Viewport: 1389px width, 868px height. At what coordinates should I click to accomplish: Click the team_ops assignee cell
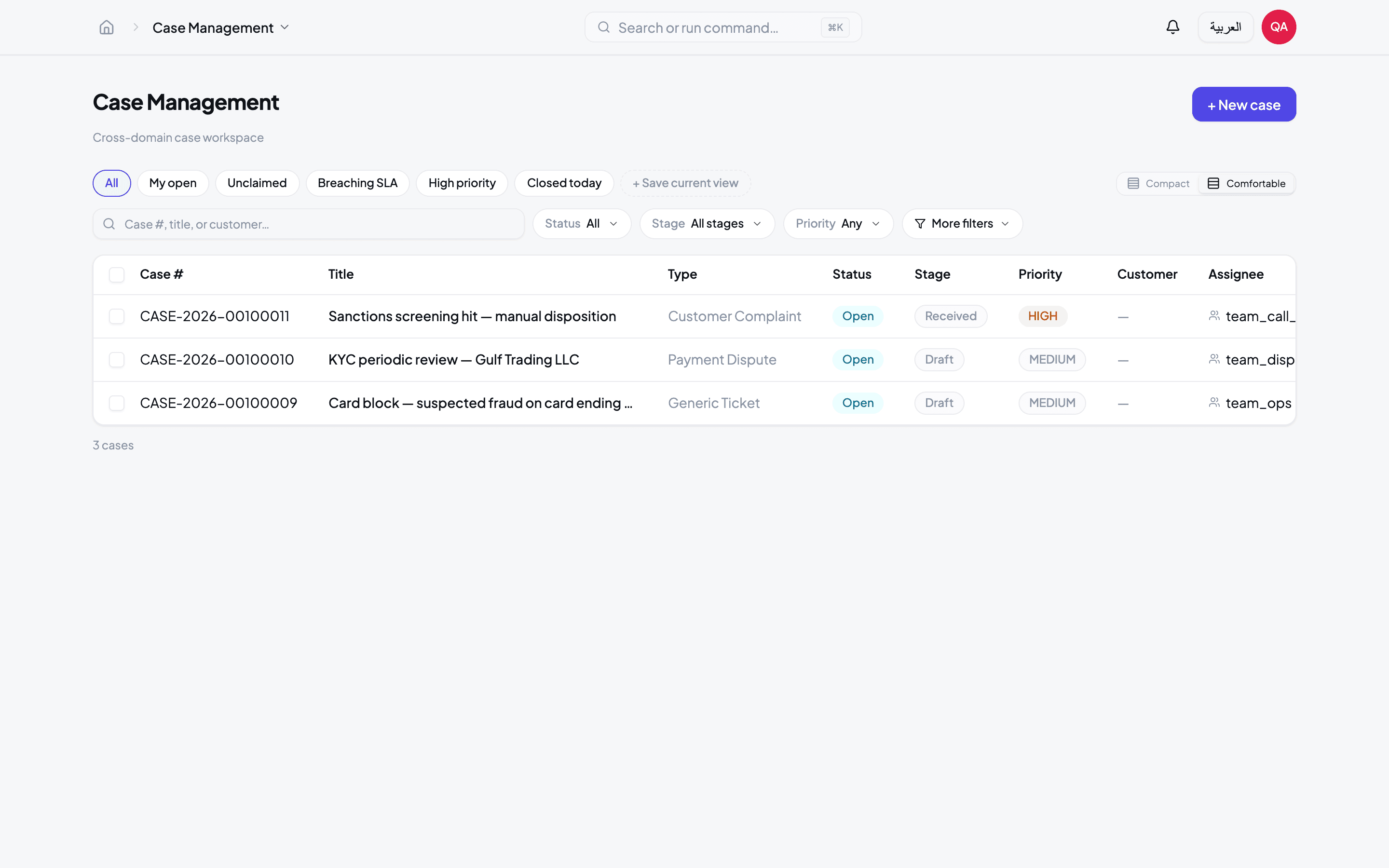tap(1250, 403)
